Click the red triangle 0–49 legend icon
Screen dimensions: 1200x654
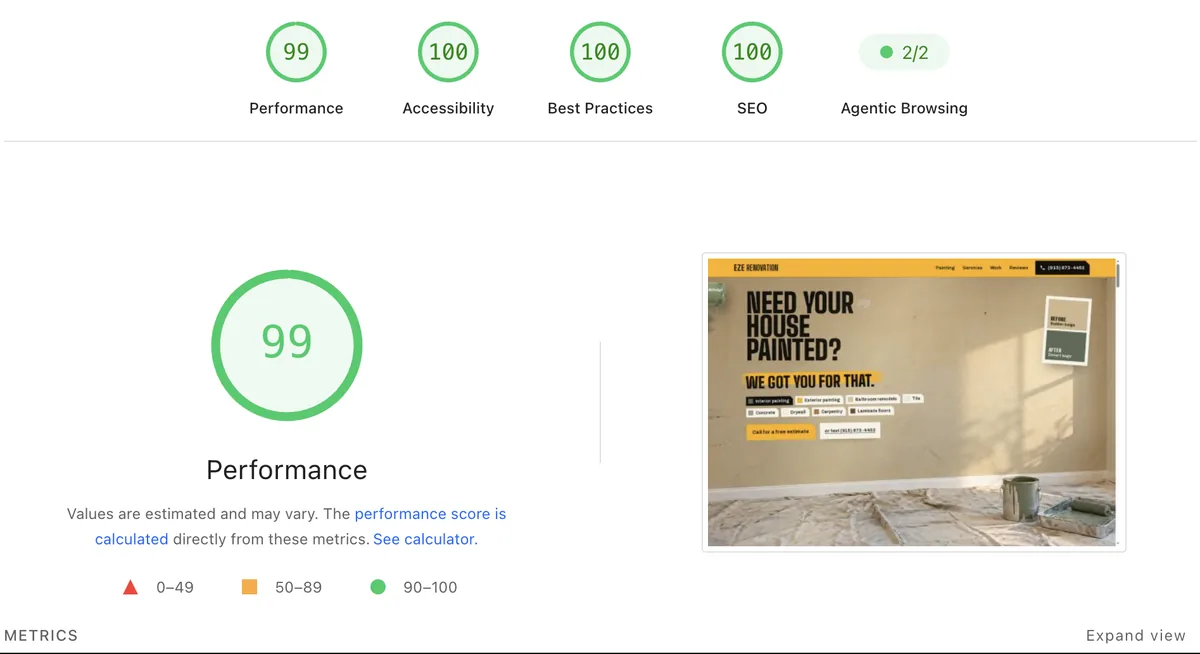pyautogui.click(x=130, y=587)
